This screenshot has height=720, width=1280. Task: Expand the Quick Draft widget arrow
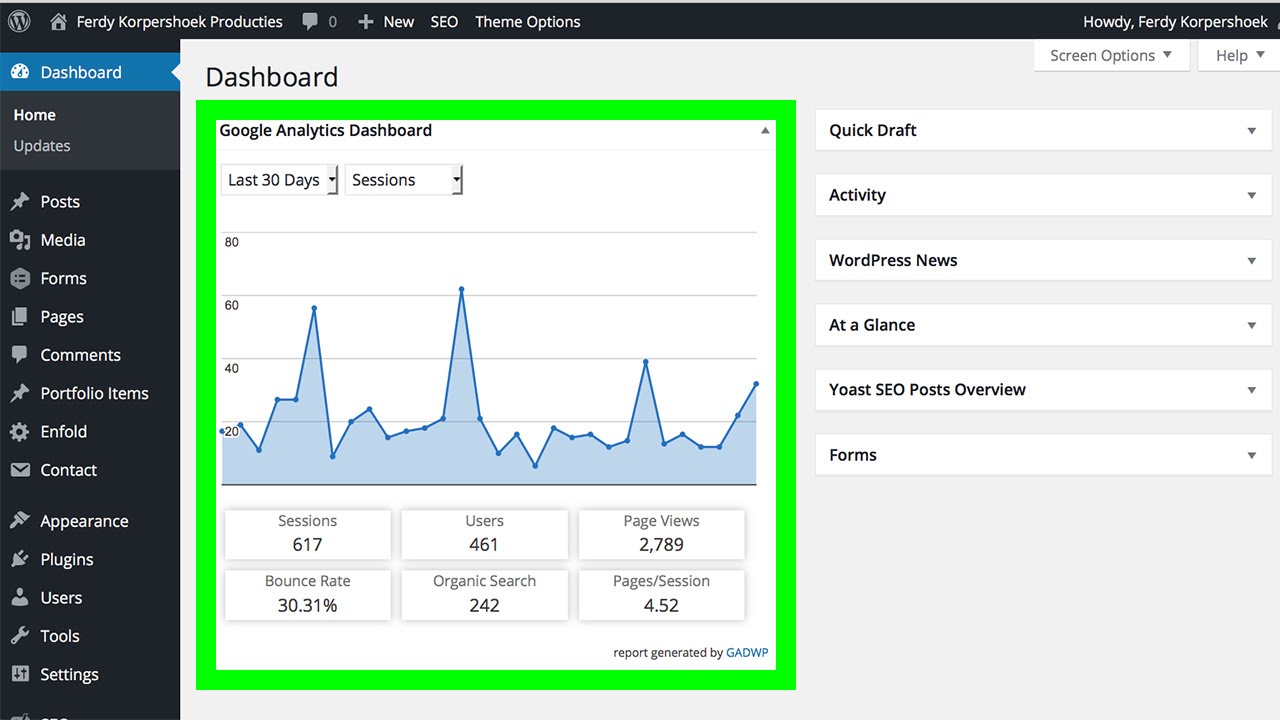(x=1251, y=131)
